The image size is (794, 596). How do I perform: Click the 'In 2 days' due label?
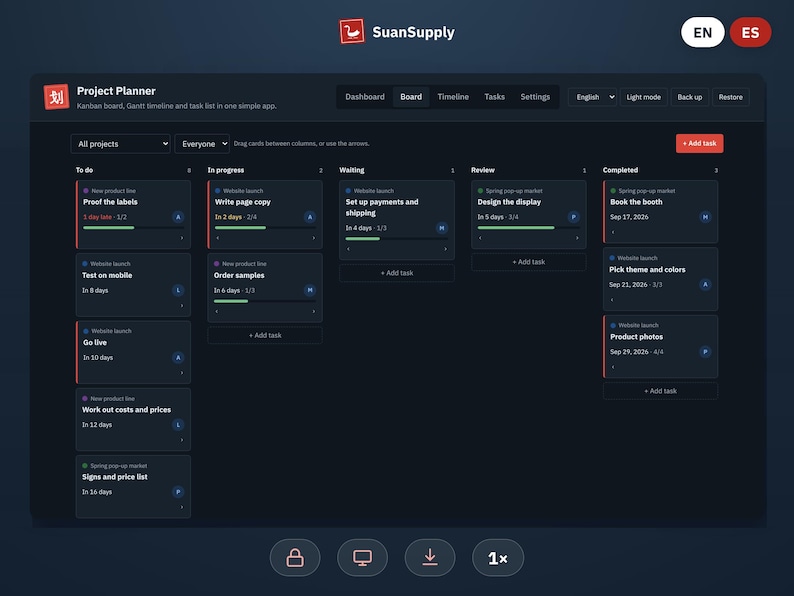pos(228,217)
